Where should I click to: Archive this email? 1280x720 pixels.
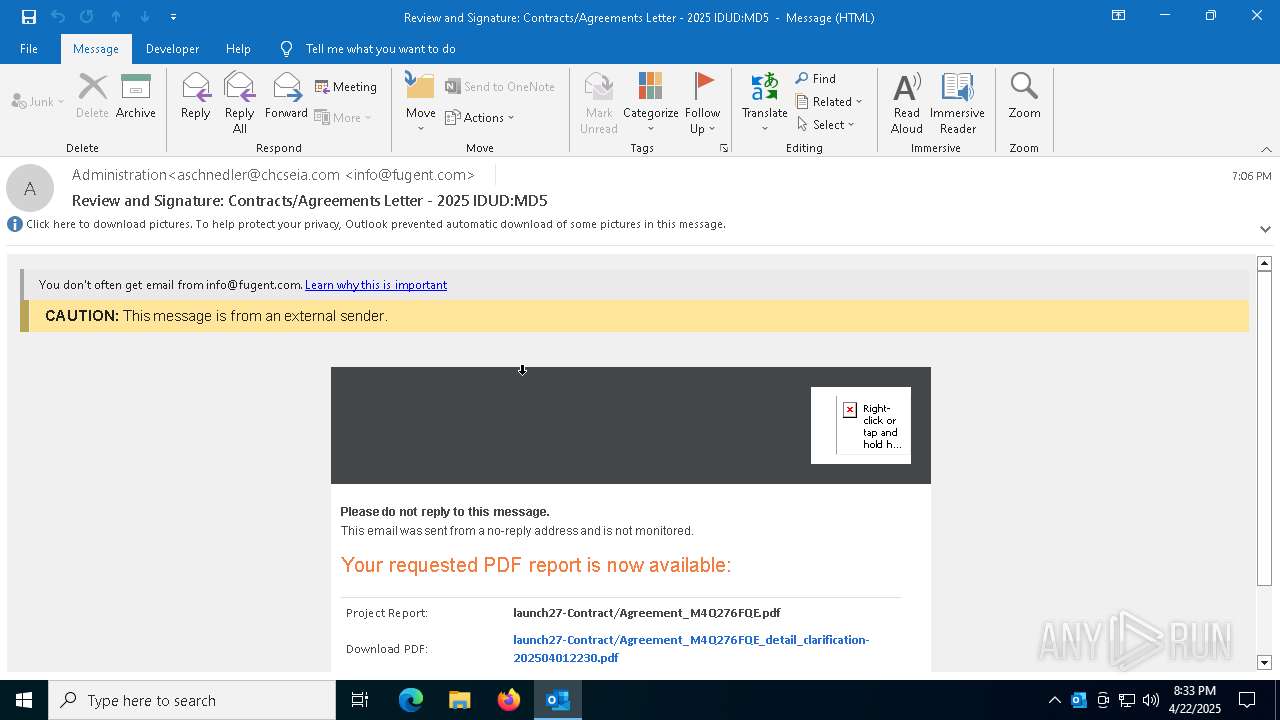[x=136, y=97]
